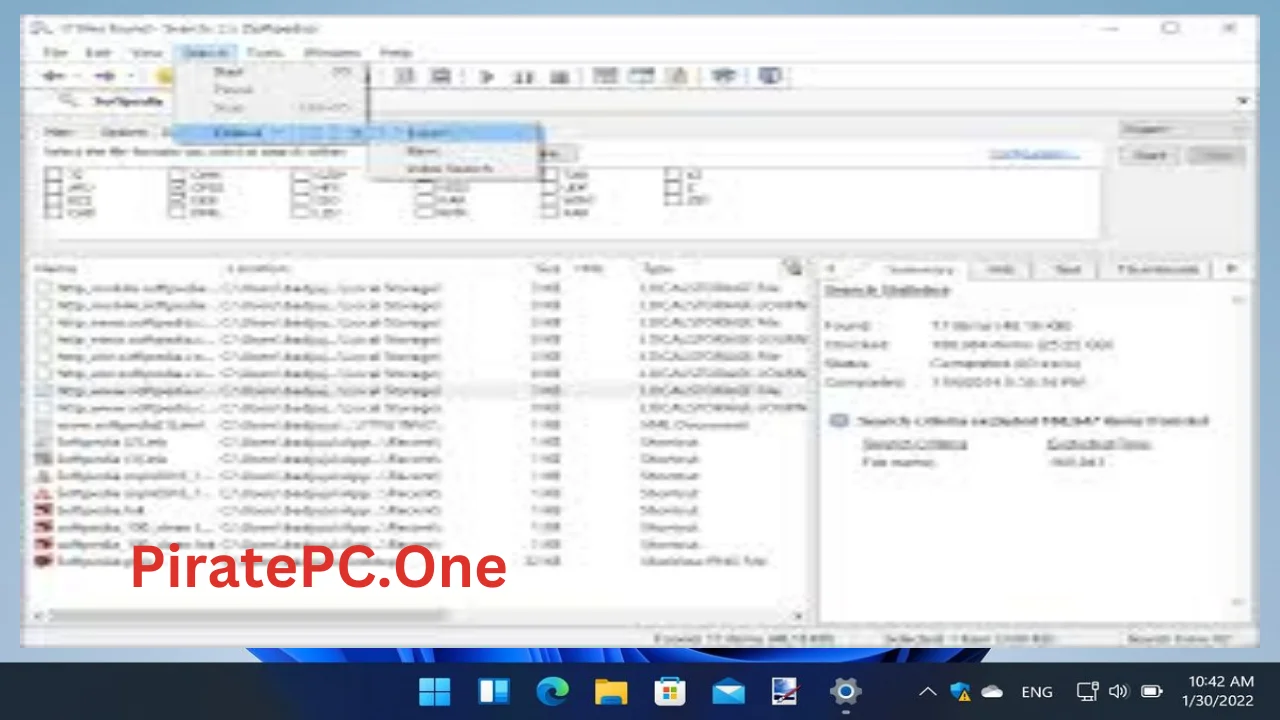Stop the search using the toolbar stop icon
Image resolution: width=1280 pixels, height=720 pixels.
559,77
